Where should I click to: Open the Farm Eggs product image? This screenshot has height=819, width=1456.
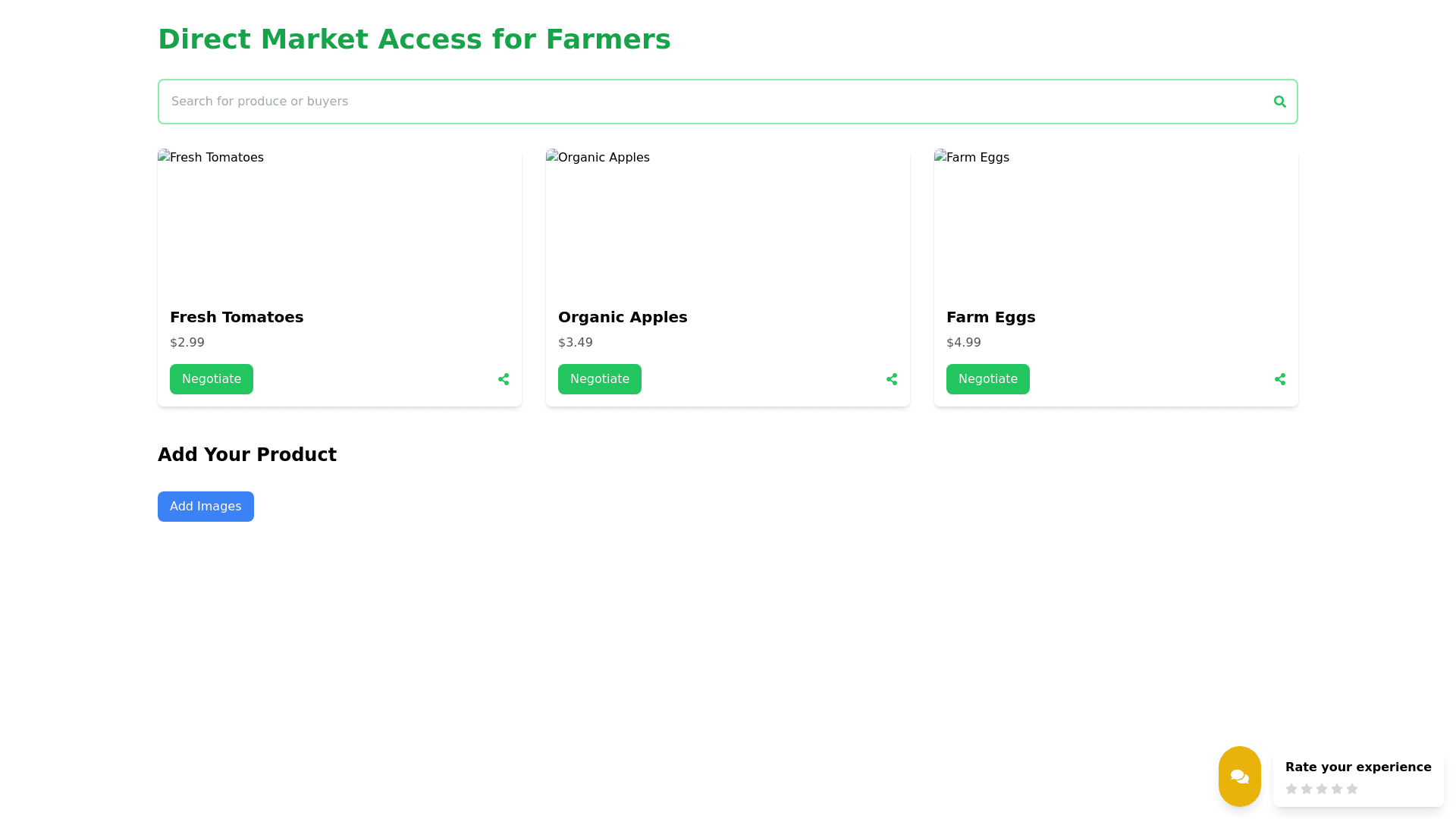[x=1116, y=221]
